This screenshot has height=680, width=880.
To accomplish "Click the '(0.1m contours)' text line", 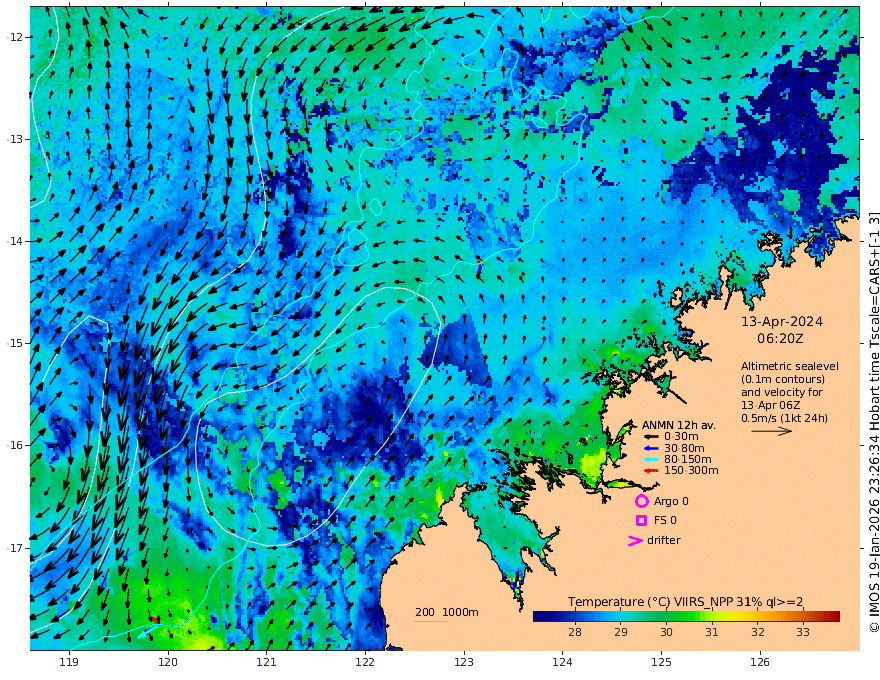I will pos(783,379).
